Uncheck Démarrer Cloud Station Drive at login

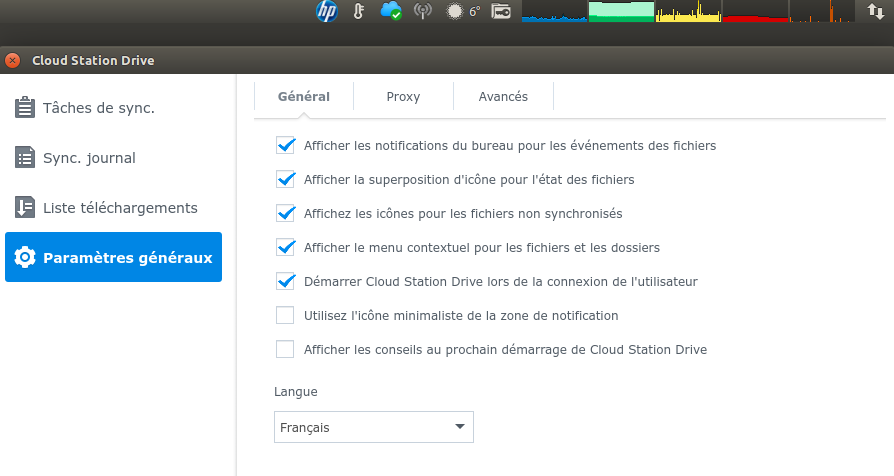tap(285, 282)
